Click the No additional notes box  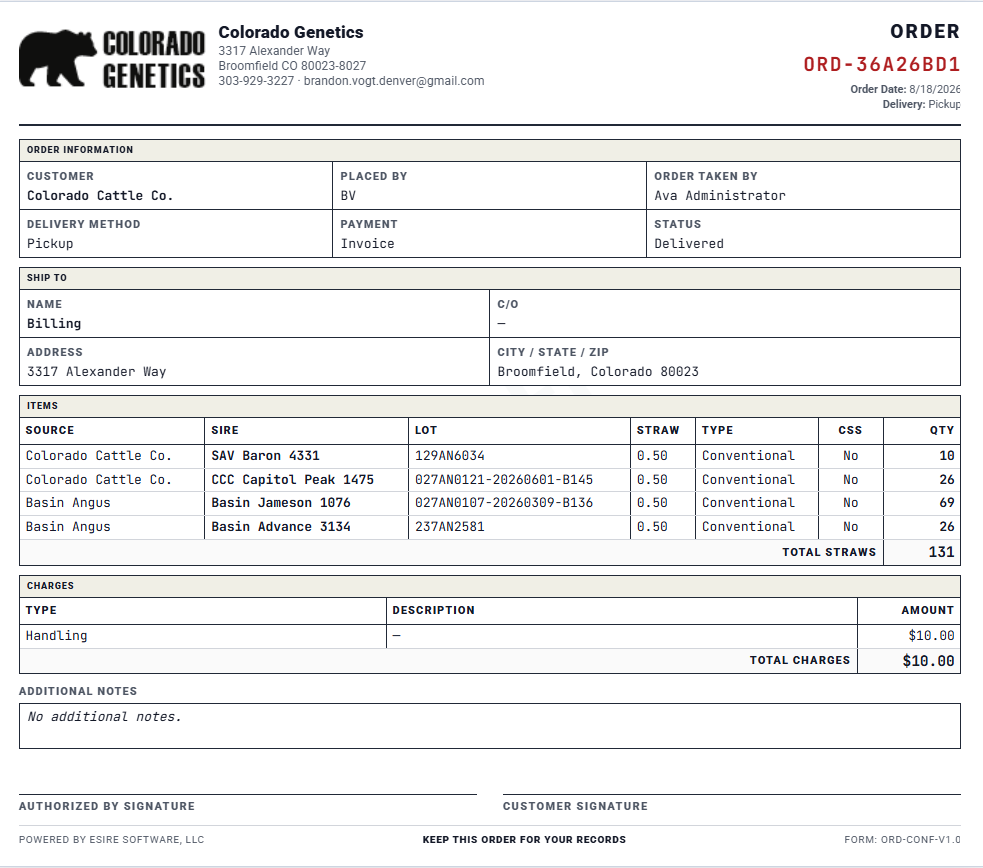pyautogui.click(x=490, y=726)
